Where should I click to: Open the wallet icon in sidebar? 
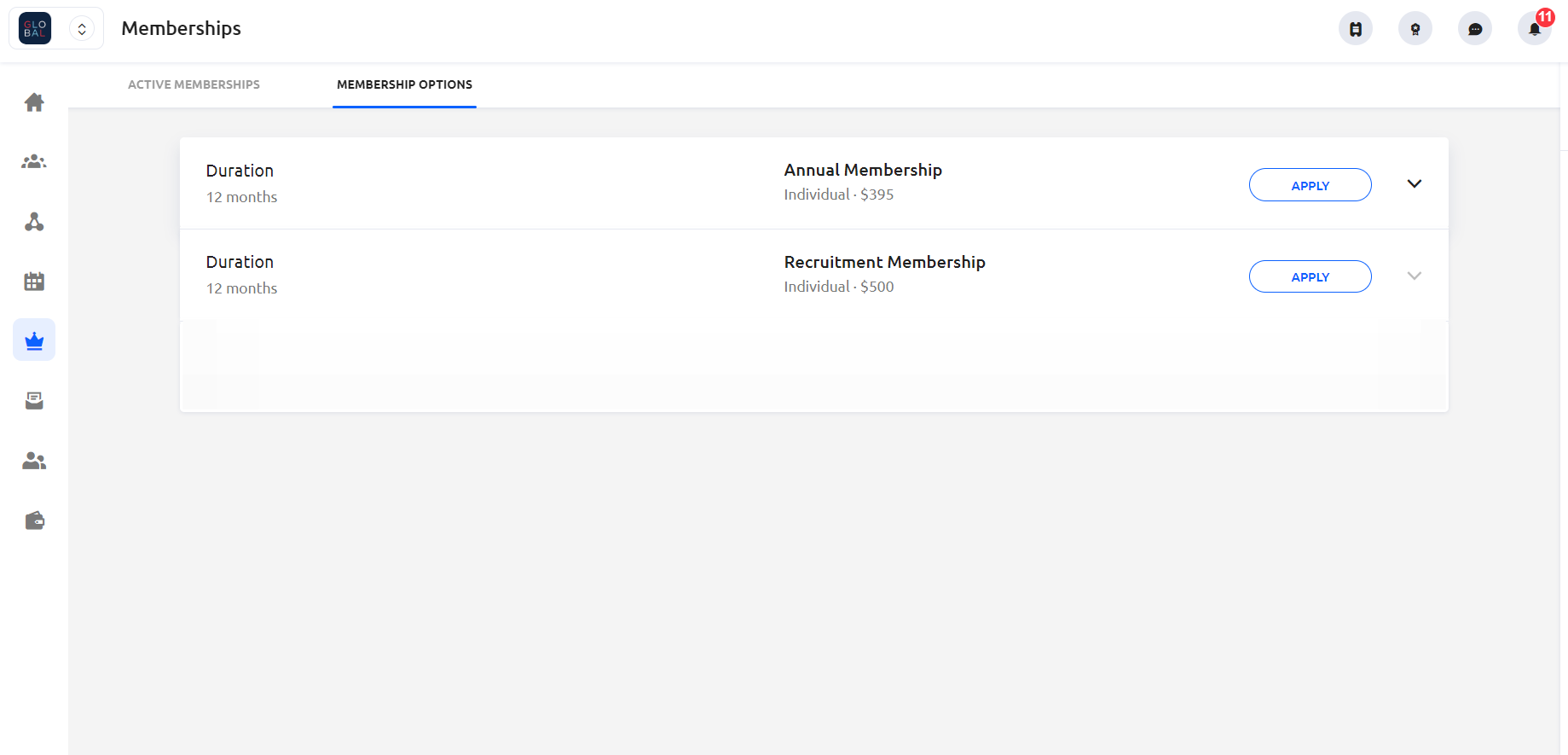coord(34,520)
